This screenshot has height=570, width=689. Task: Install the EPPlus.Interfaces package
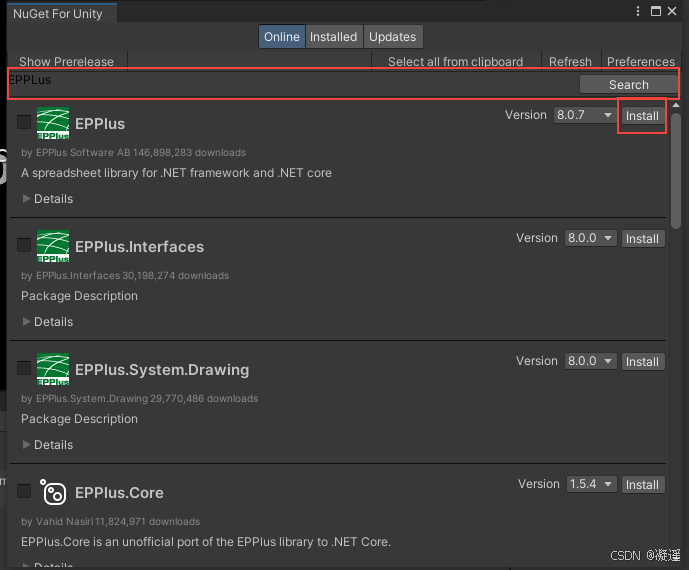[642, 239]
